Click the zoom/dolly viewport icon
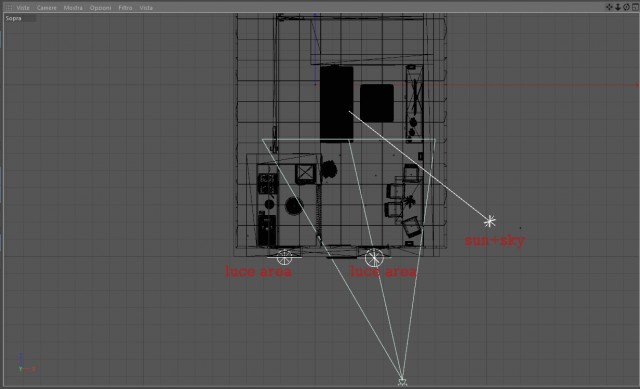The height and width of the screenshot is (389, 640). pyautogui.click(x=618, y=7)
